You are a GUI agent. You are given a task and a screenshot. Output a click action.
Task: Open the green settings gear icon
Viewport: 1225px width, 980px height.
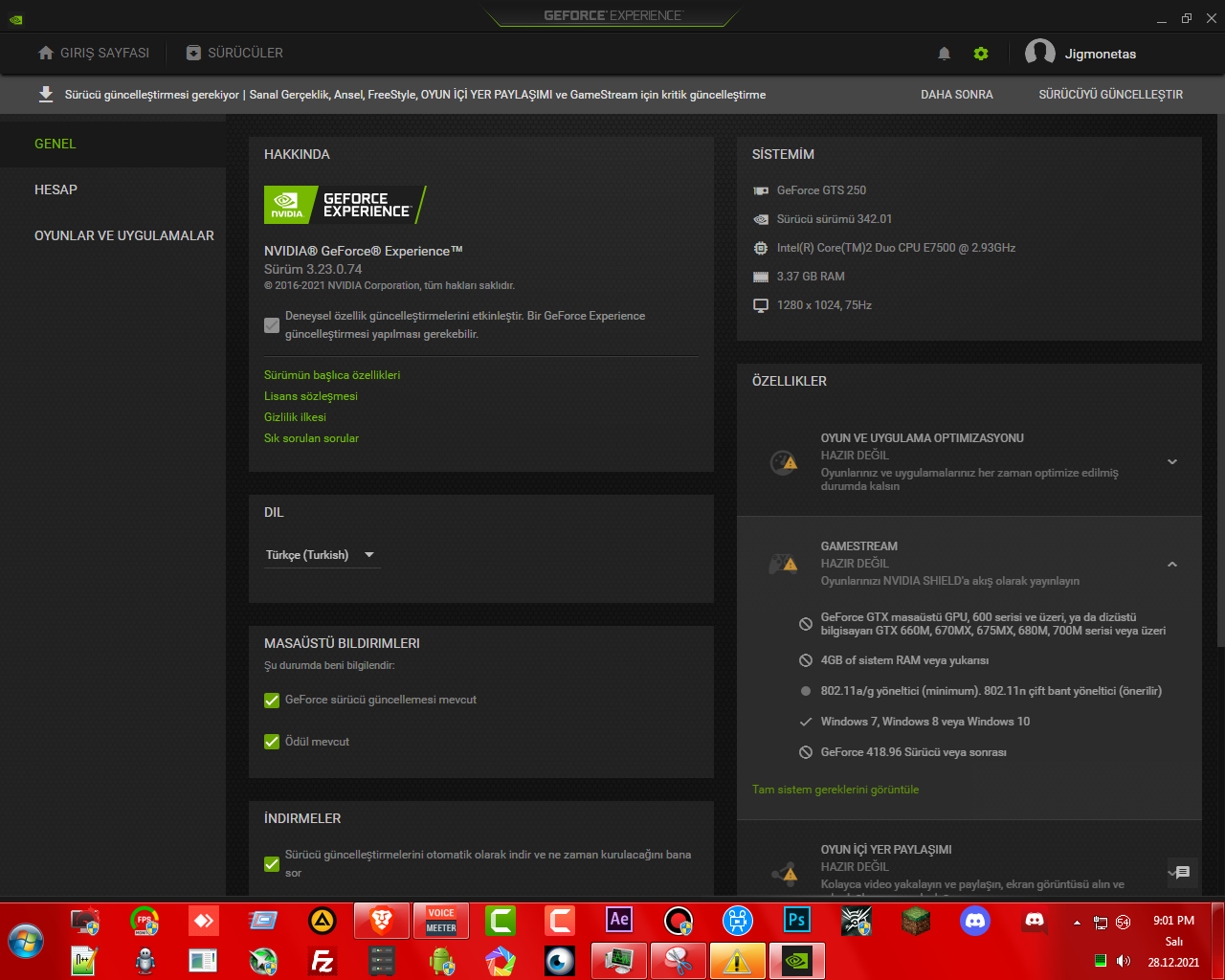pos(981,54)
